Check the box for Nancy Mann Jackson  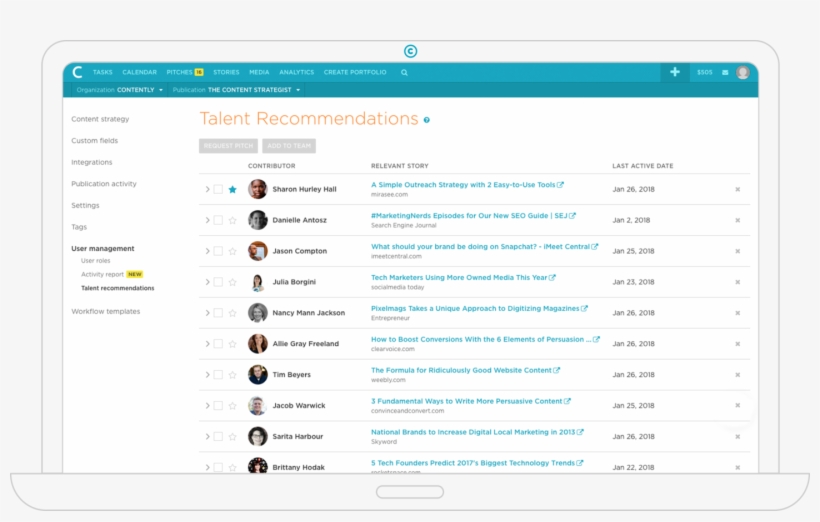218,313
